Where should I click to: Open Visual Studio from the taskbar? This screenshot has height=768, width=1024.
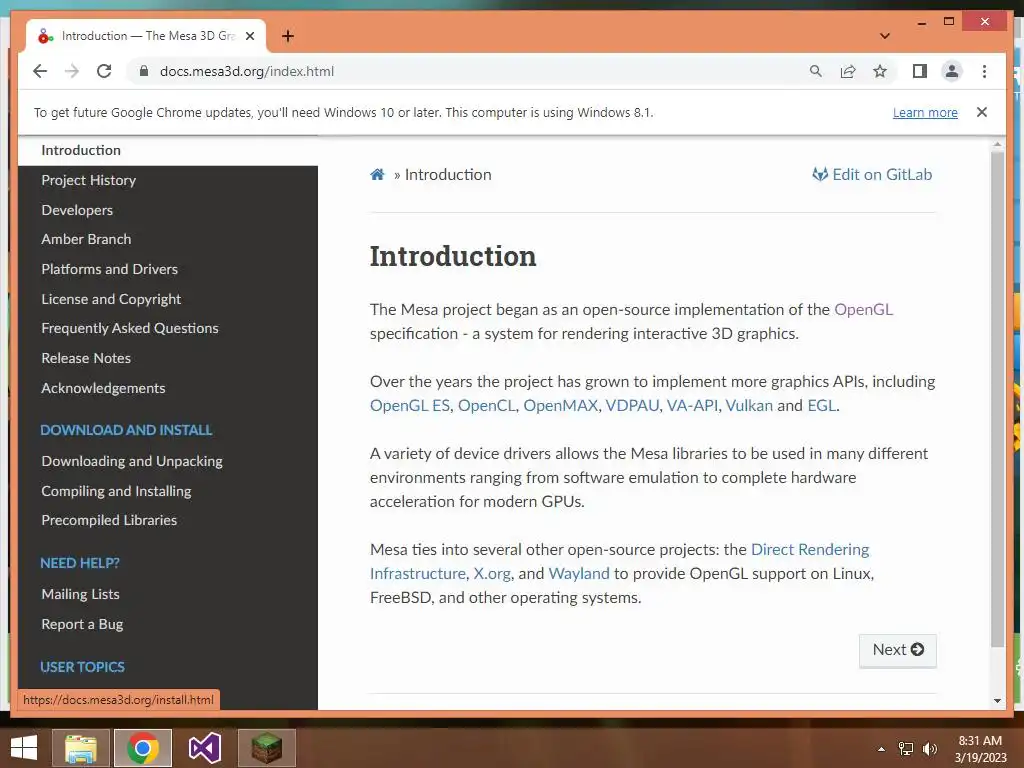pos(204,748)
